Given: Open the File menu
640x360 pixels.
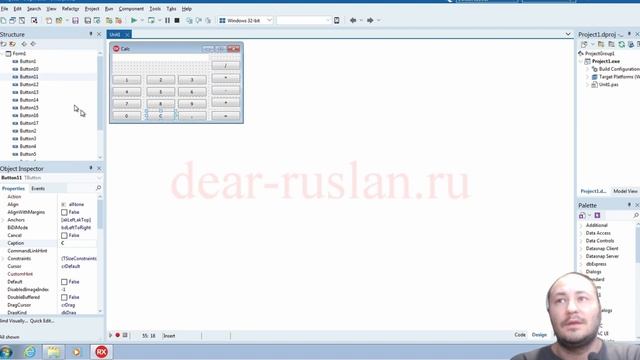Looking at the screenshot, I should (4, 9).
